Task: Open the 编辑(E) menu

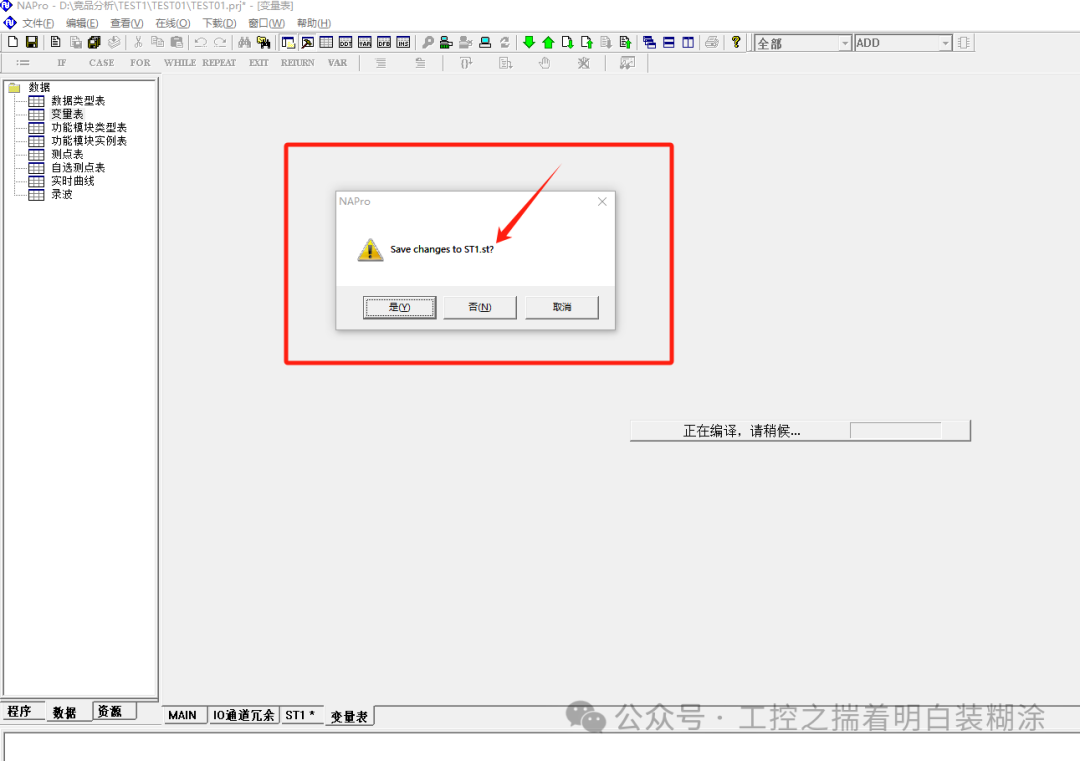Action: click(x=82, y=23)
